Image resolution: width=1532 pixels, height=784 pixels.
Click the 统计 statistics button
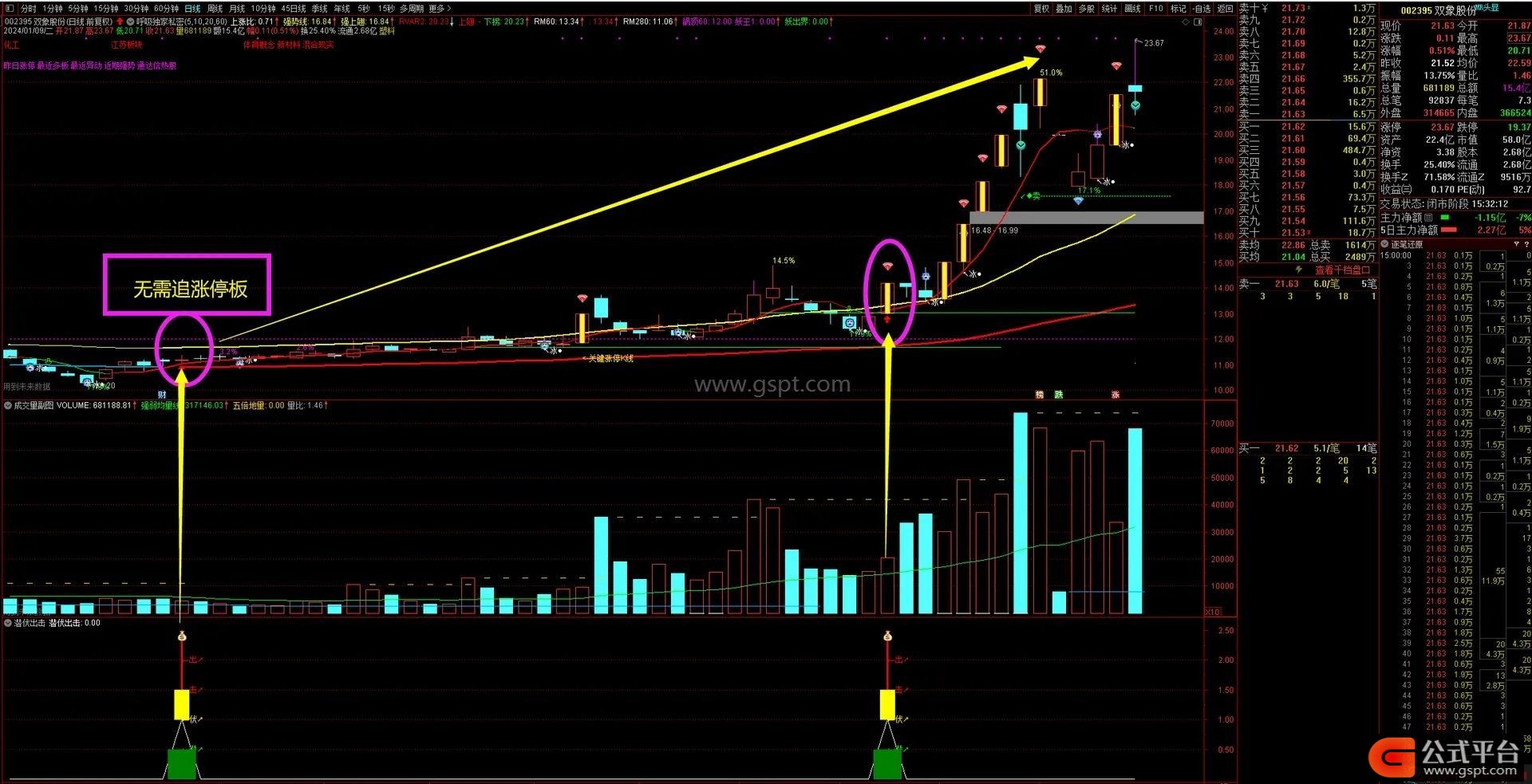click(1110, 9)
